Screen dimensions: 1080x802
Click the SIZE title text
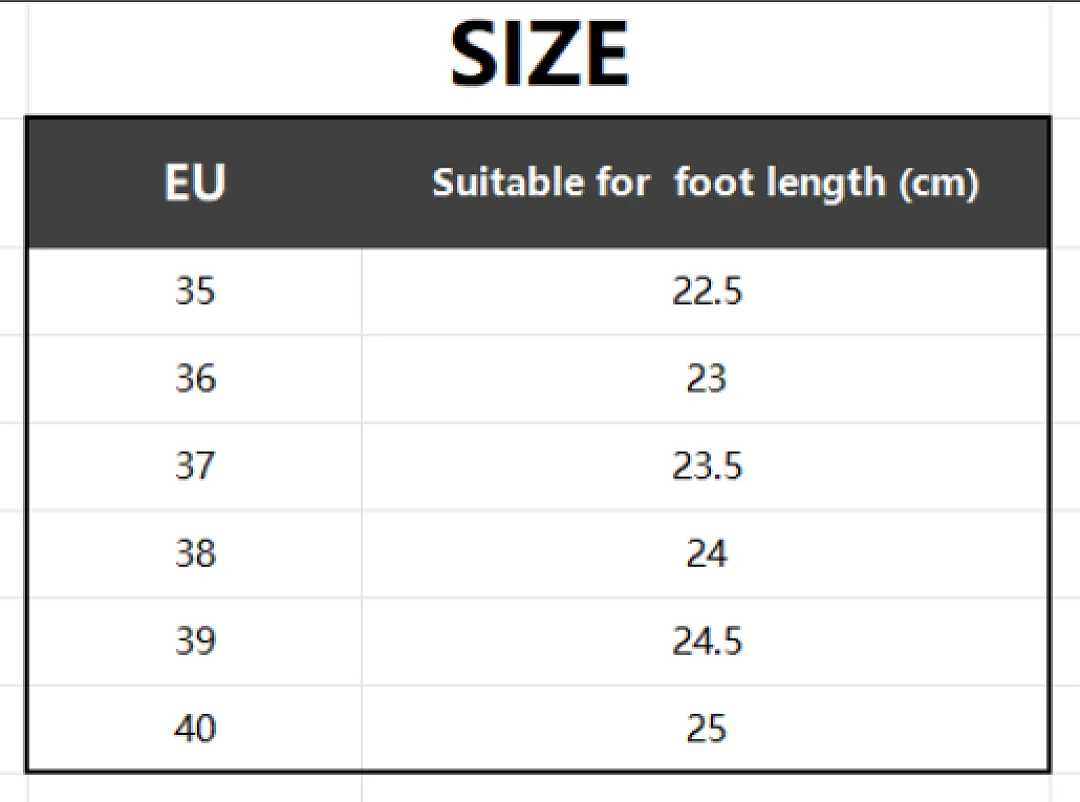tap(539, 53)
